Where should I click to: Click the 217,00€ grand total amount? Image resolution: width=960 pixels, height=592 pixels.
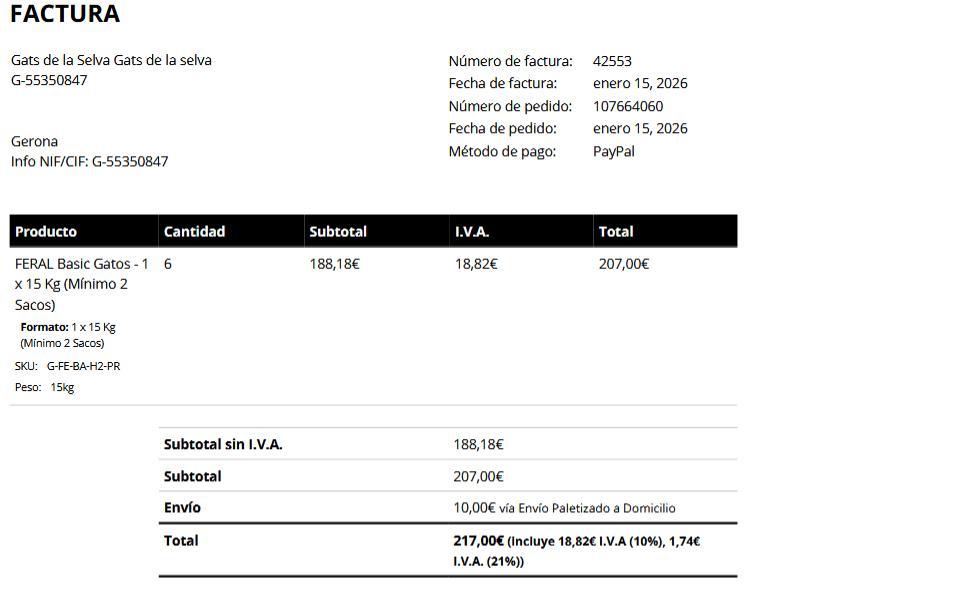(x=478, y=541)
